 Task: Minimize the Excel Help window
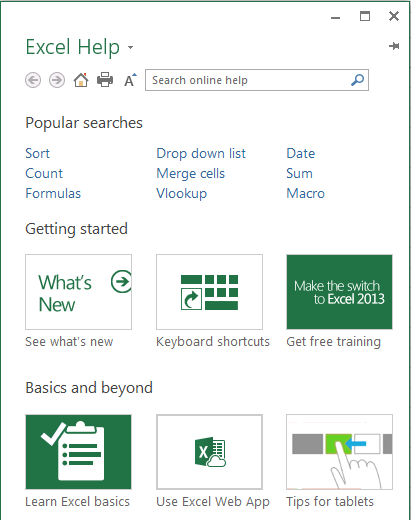click(335, 17)
